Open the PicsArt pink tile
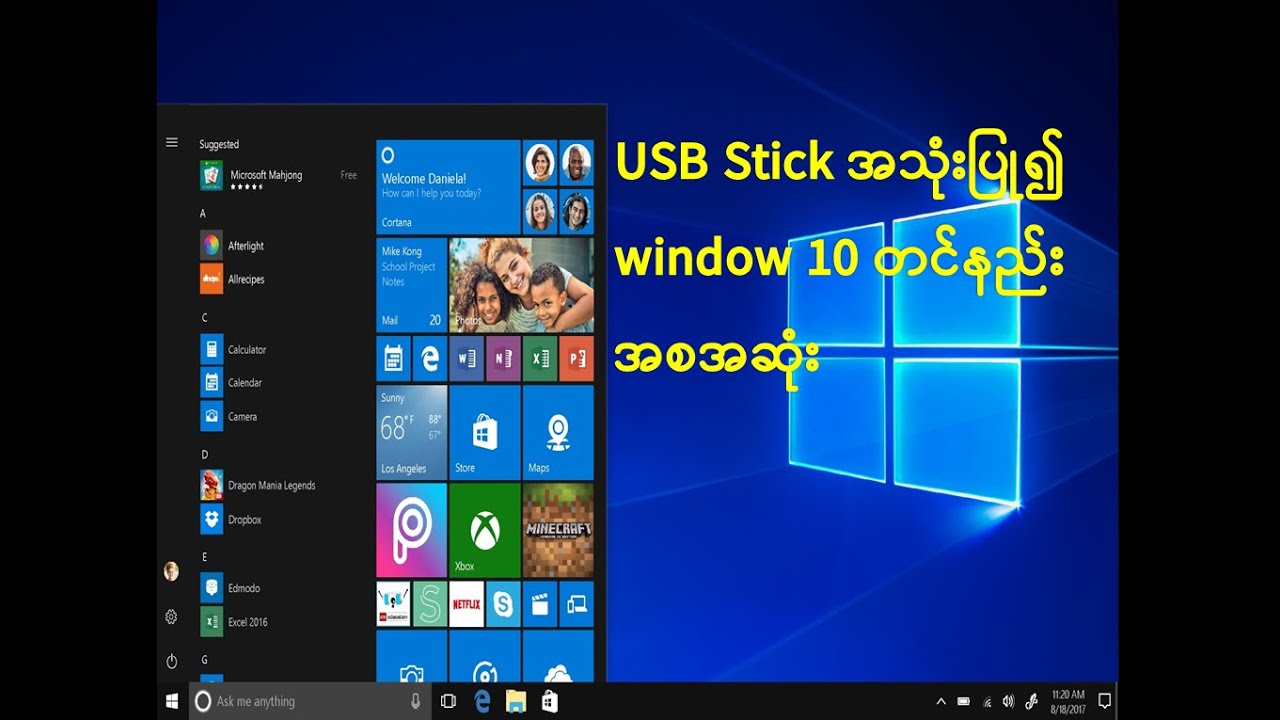The height and width of the screenshot is (720, 1280). (412, 530)
